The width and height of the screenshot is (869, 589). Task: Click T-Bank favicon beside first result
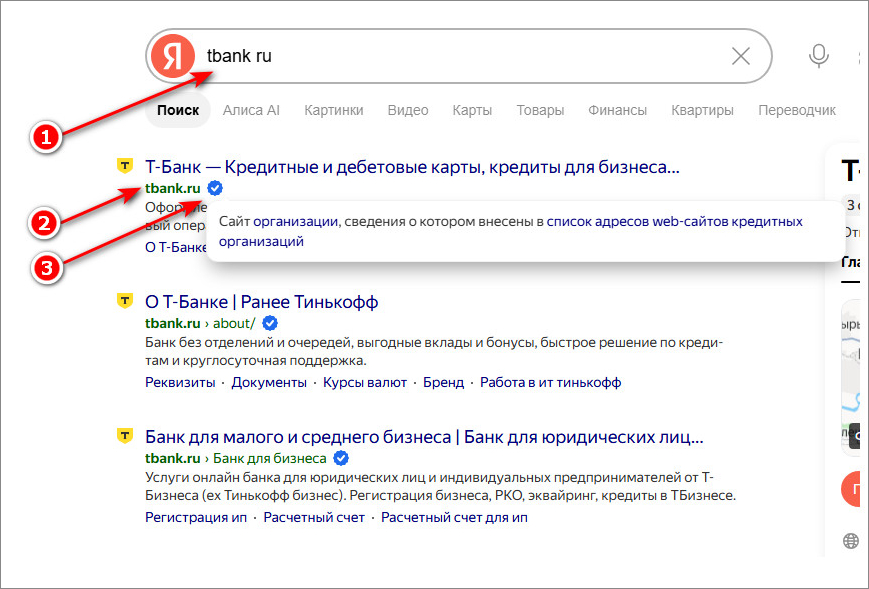click(125, 165)
